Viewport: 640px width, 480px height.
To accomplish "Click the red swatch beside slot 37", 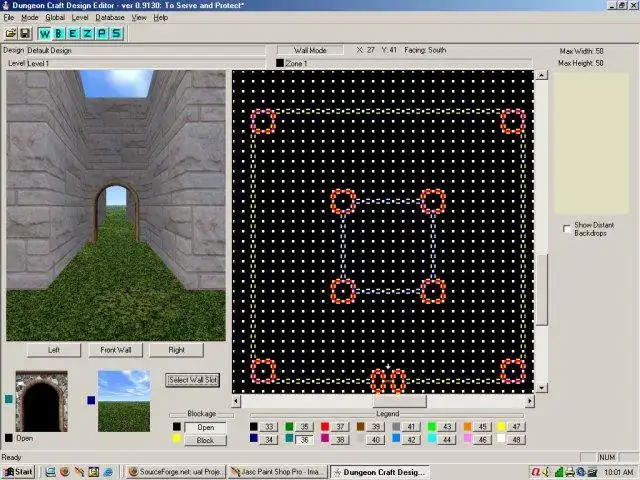I will click(x=325, y=427).
